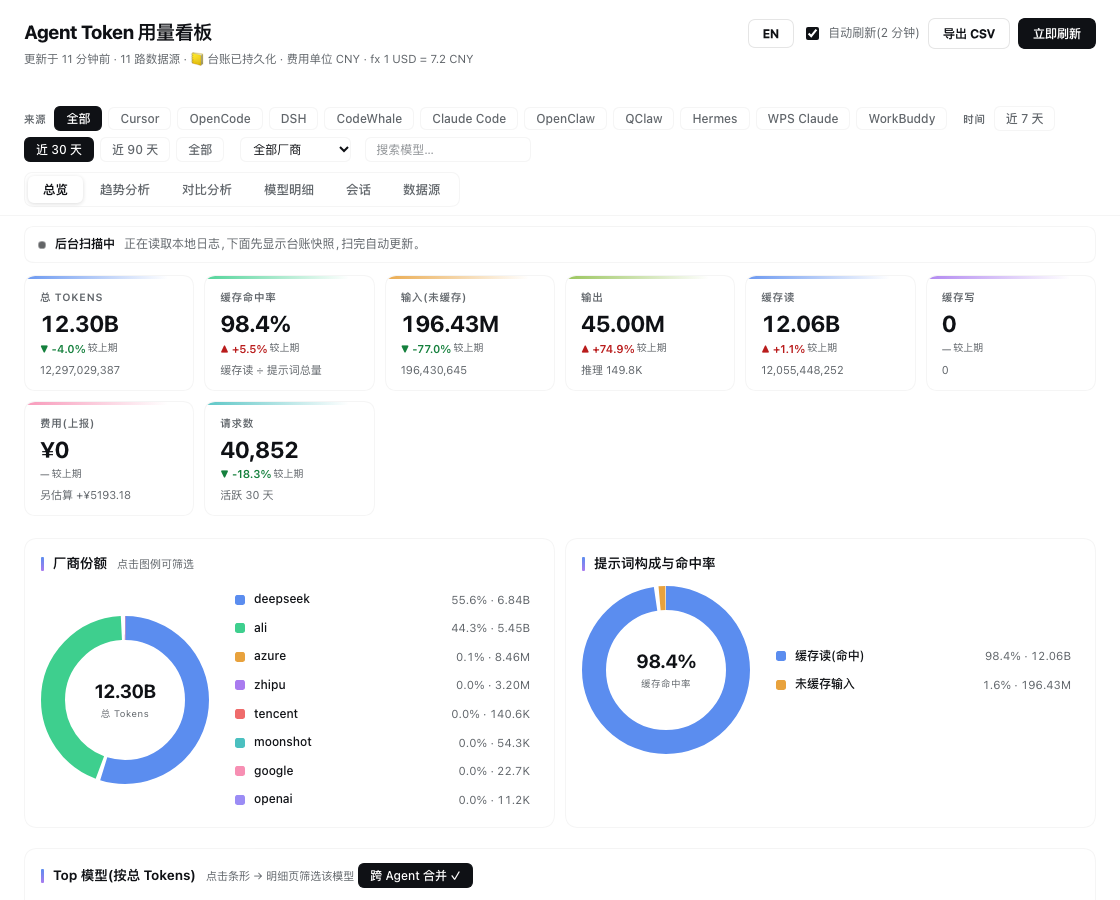This screenshot has width=1120, height=900.
Task: Open the 全部厂商 vendor dropdown
Action: coord(296,149)
